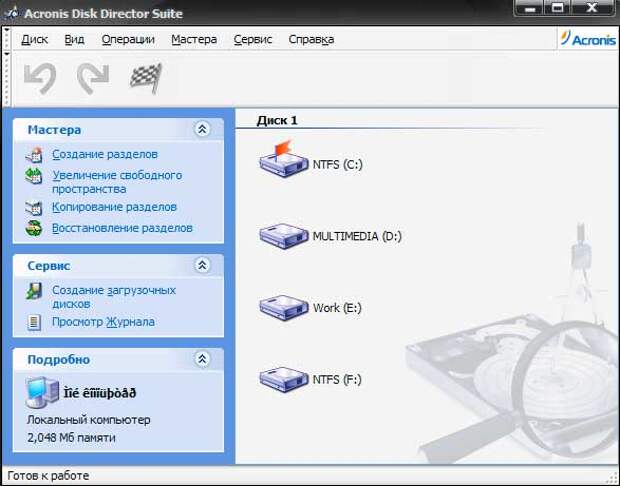Click the Acronis logo in menu bar
620x486 pixels.
(588, 39)
